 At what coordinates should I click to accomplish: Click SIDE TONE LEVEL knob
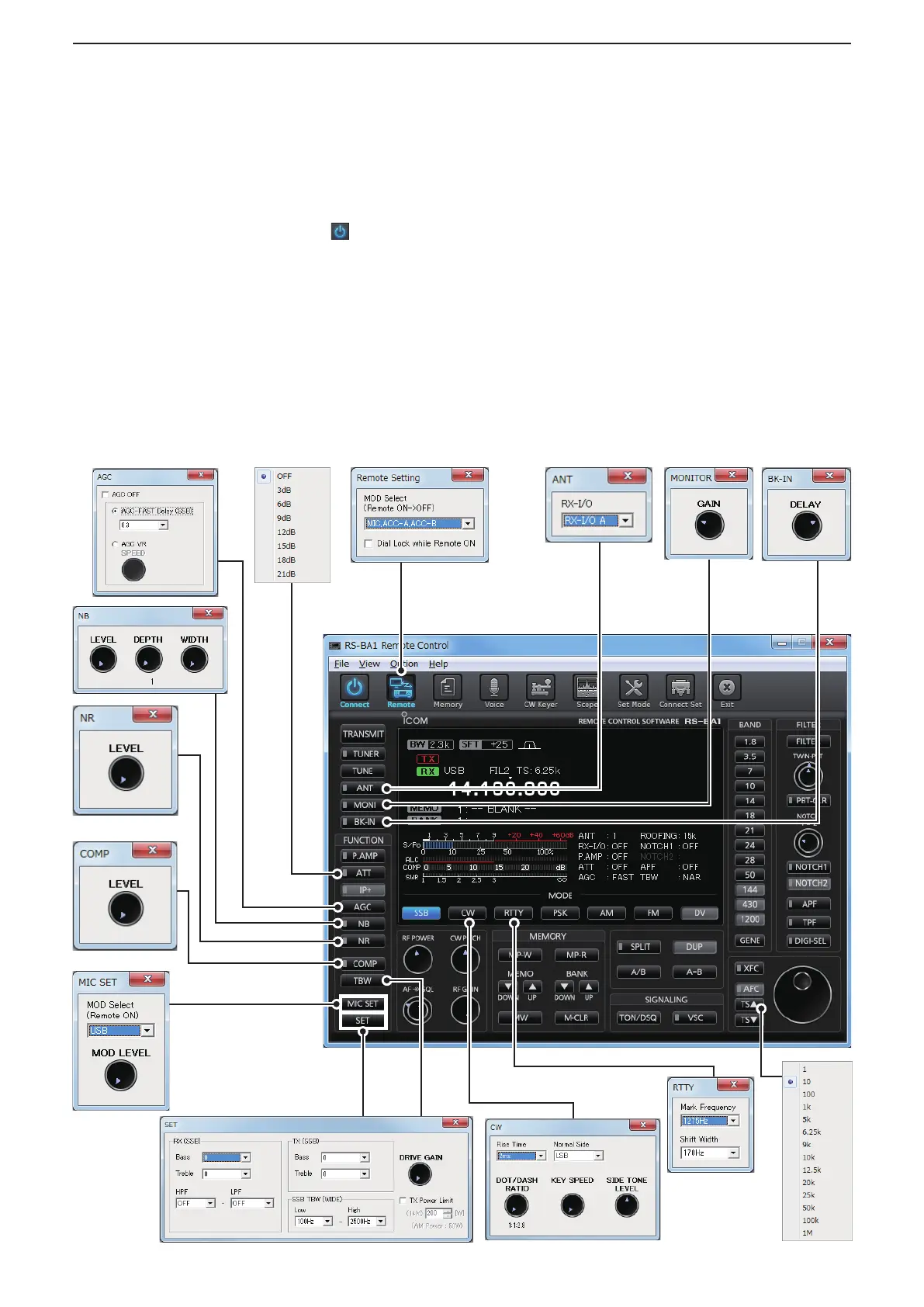626,1205
